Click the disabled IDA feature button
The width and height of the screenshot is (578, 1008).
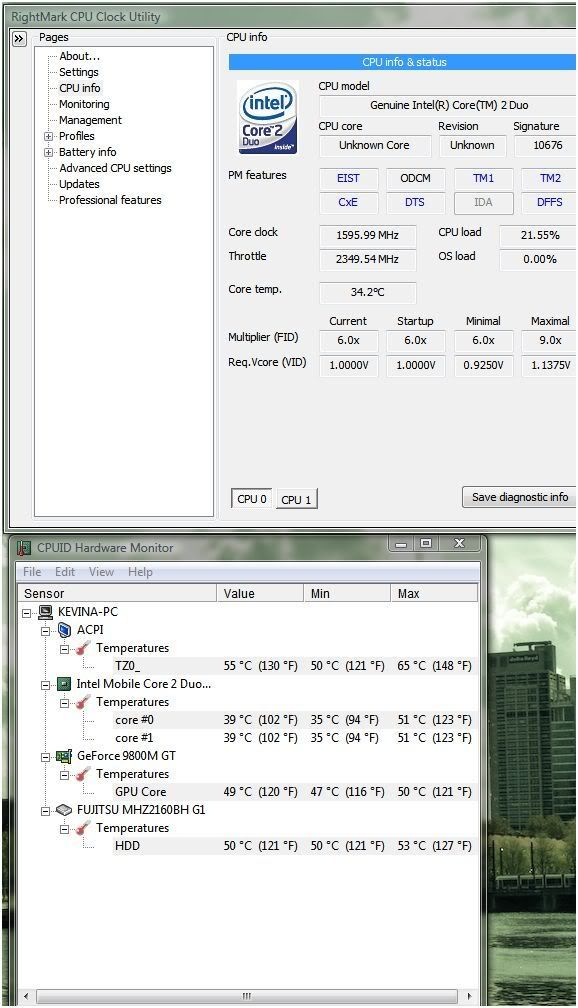[x=483, y=202]
